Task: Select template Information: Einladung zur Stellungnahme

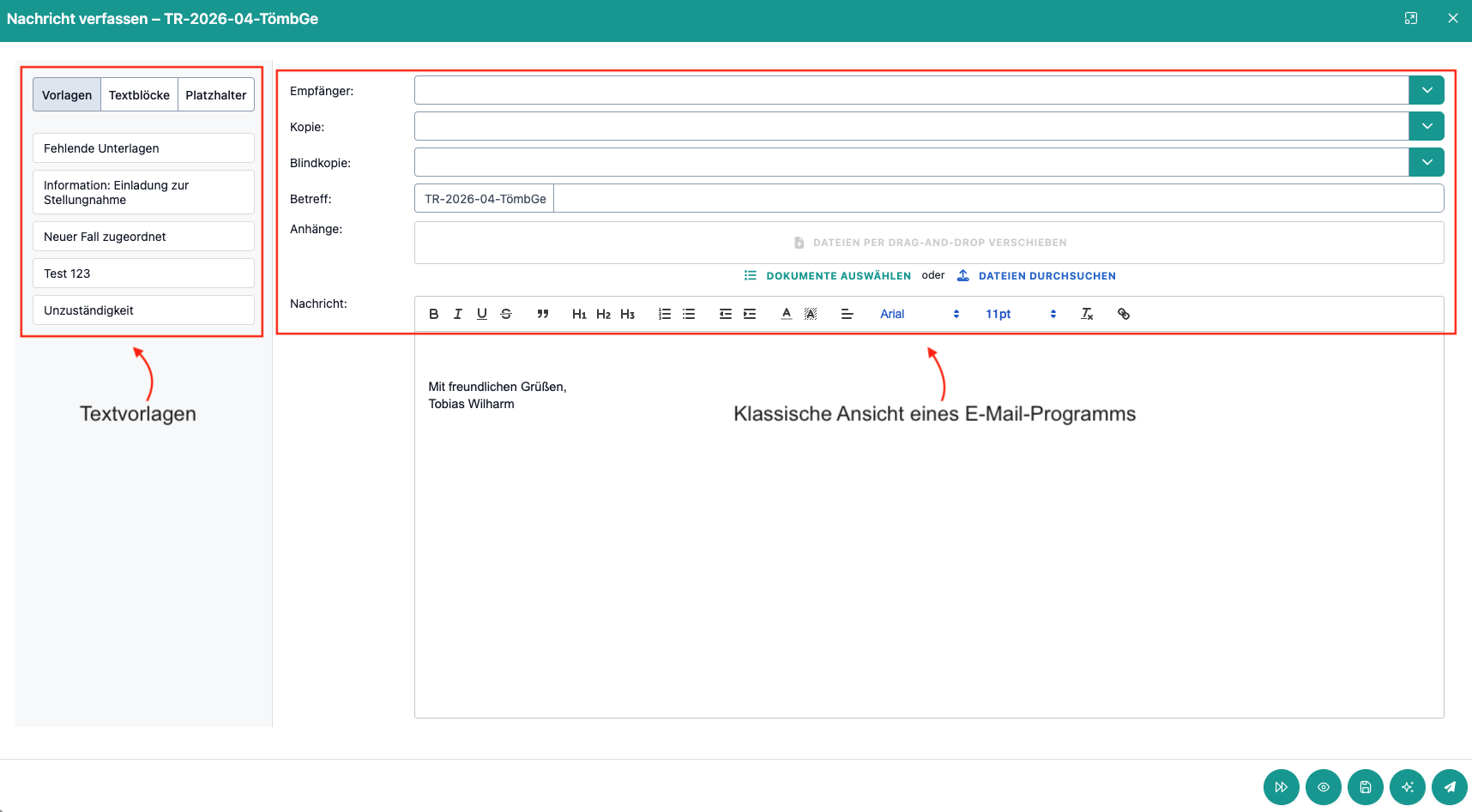Action: click(x=143, y=192)
